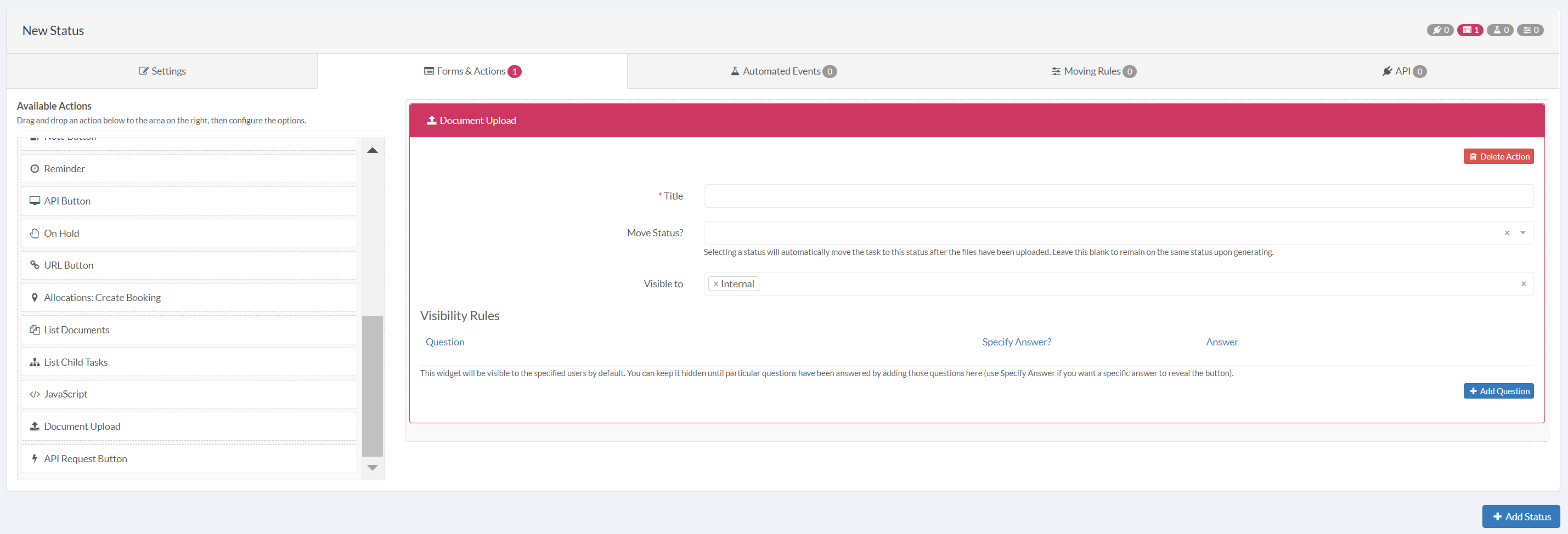Click the sliders counter badge in header

[1530, 30]
